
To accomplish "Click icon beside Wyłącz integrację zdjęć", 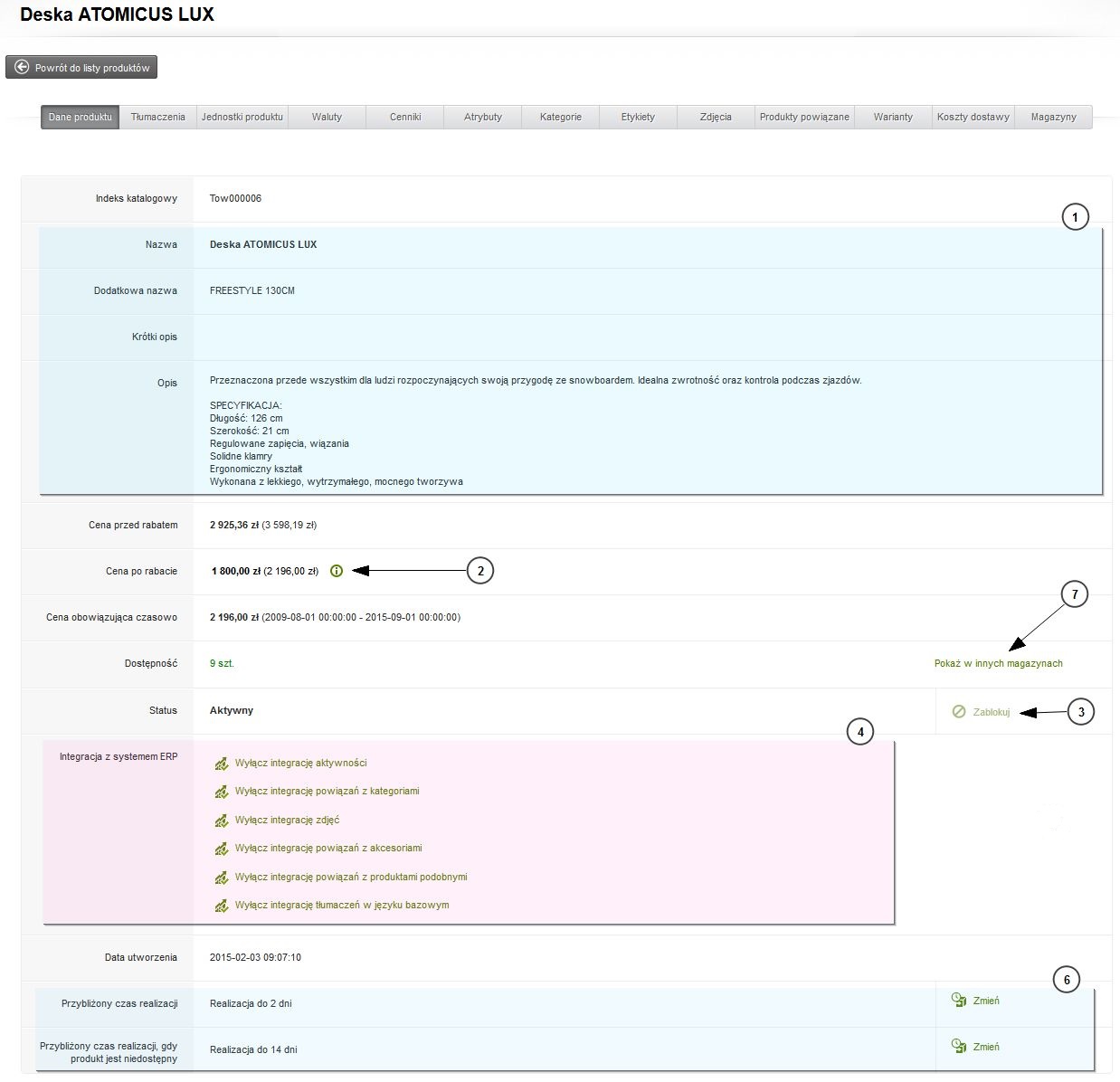I will (221, 821).
